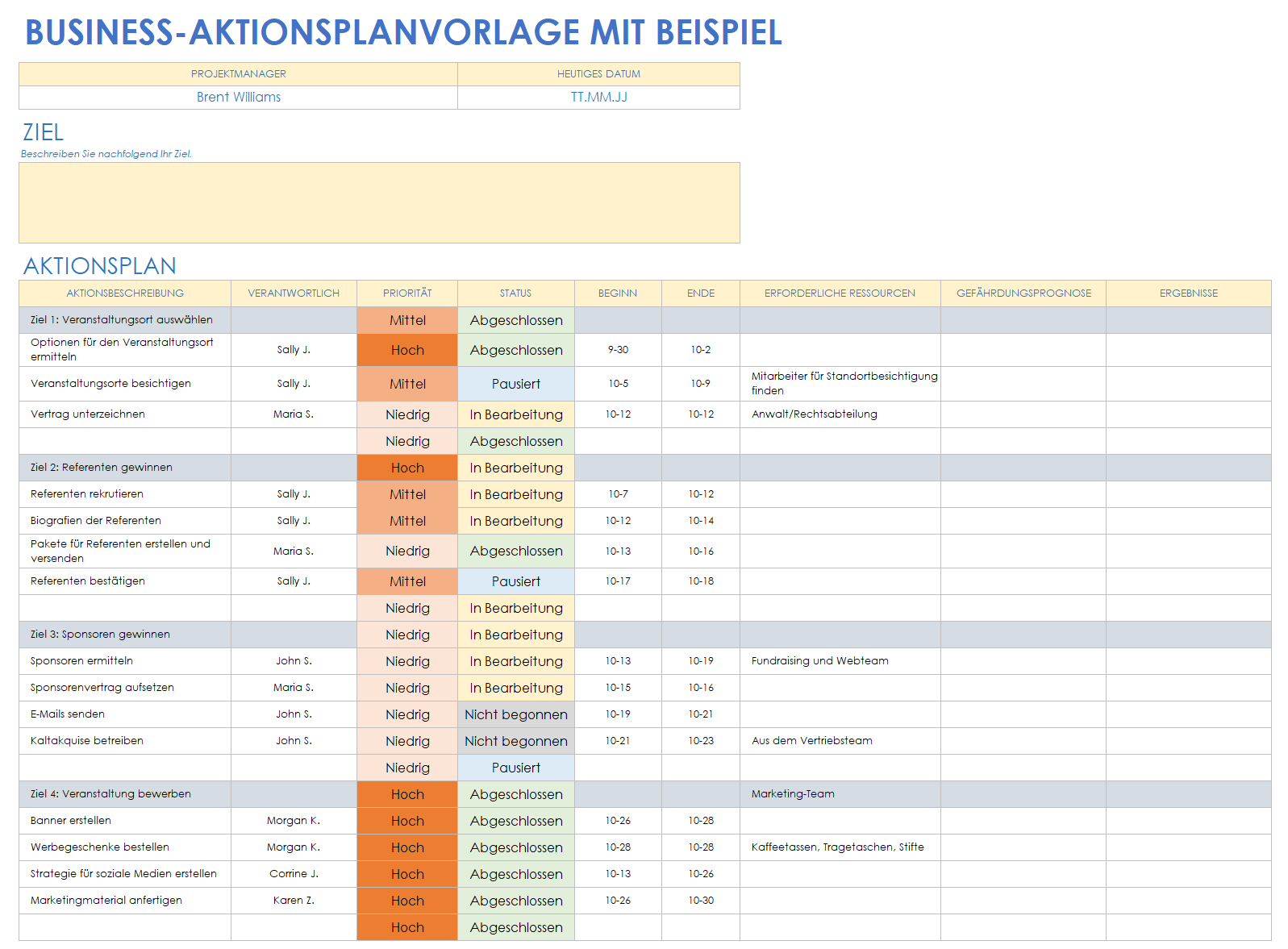Select the cell E-Mails senden
The image size is (1288, 949).
coord(125,714)
